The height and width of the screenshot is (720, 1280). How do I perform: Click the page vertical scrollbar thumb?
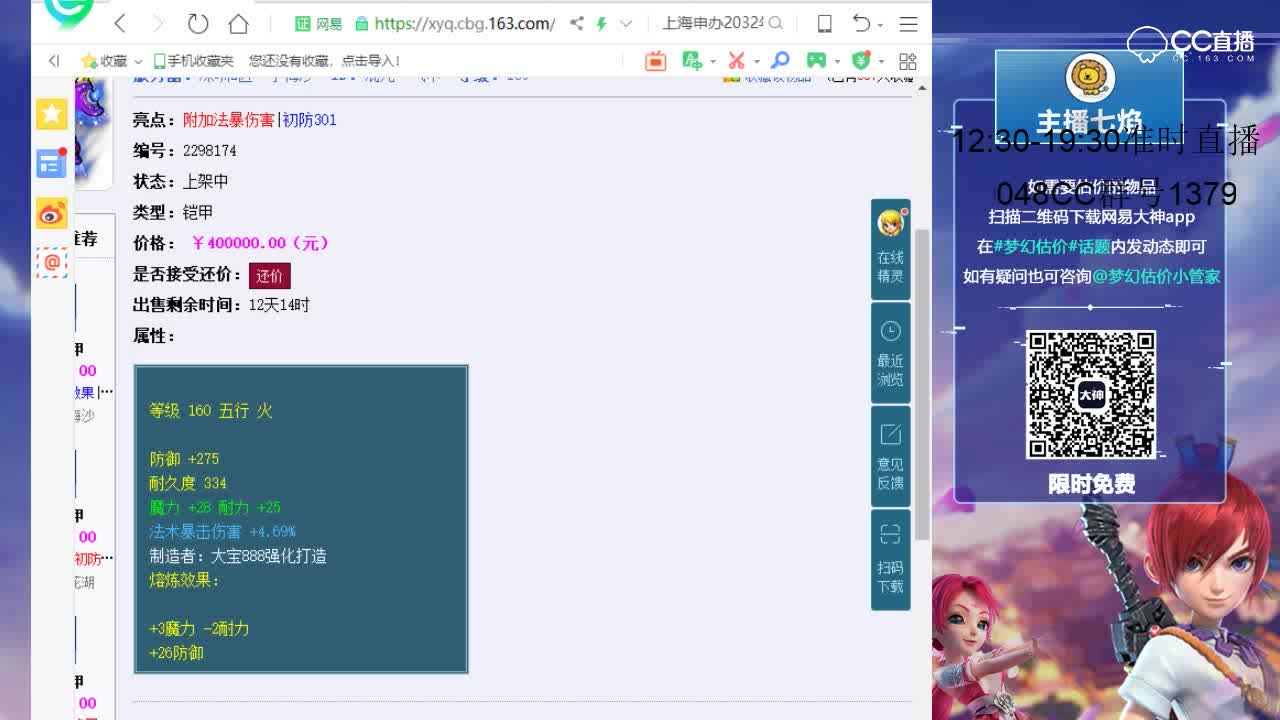coord(922,385)
